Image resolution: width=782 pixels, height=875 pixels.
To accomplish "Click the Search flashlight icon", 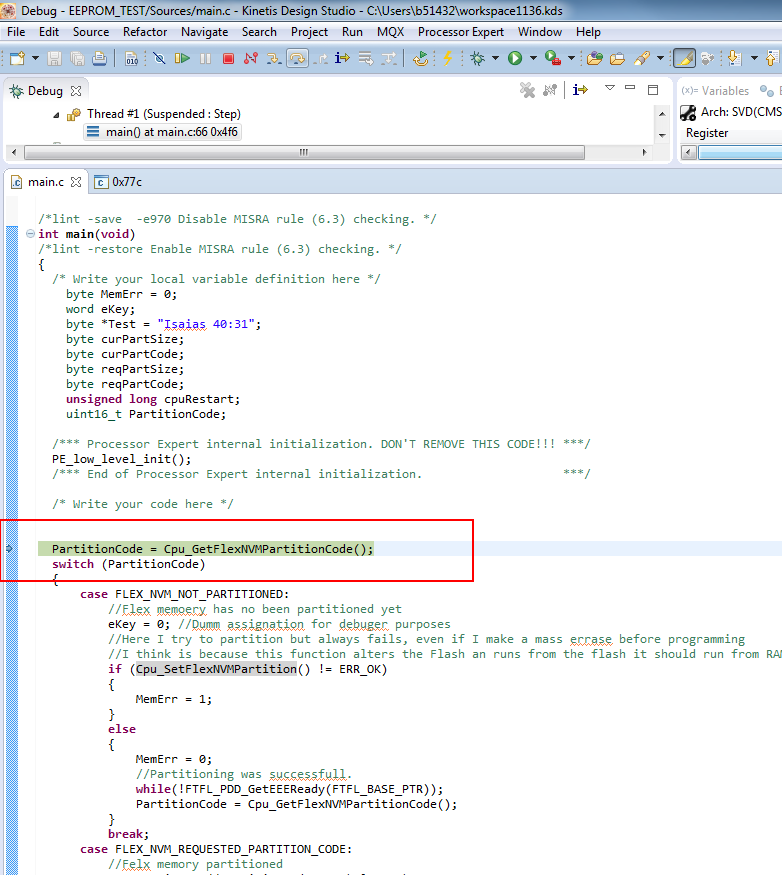I will click(x=642, y=58).
